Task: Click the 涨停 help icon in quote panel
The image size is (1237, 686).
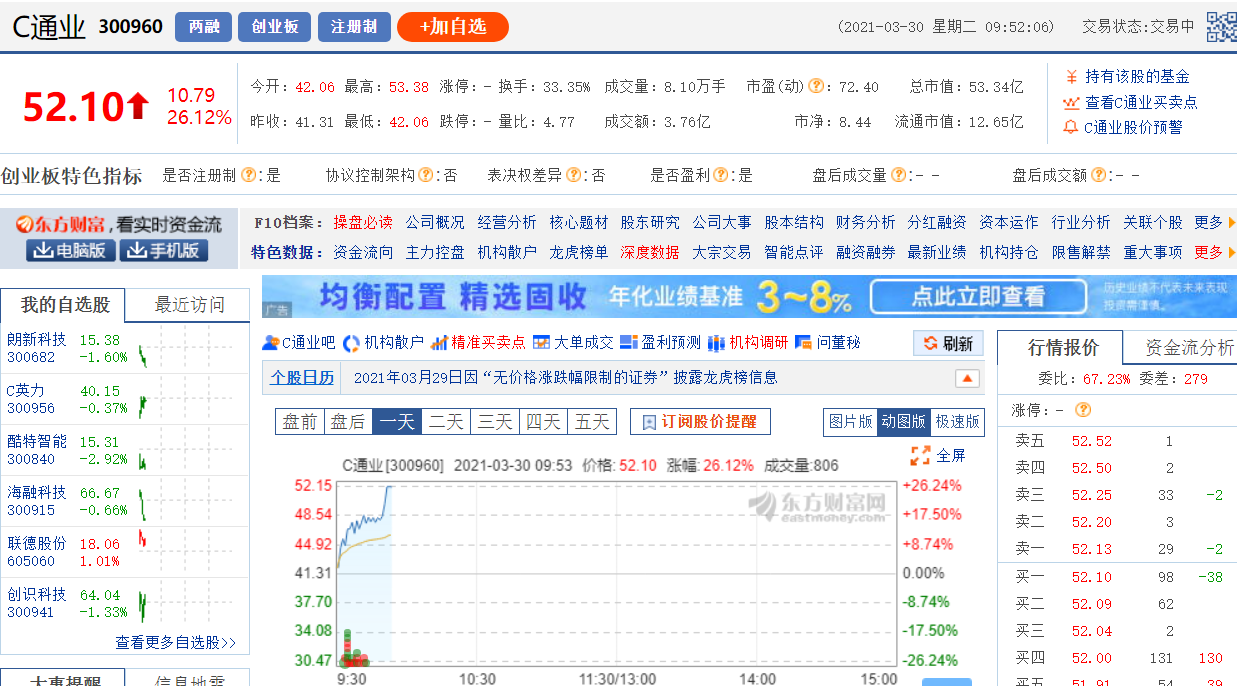Action: (x=1082, y=410)
